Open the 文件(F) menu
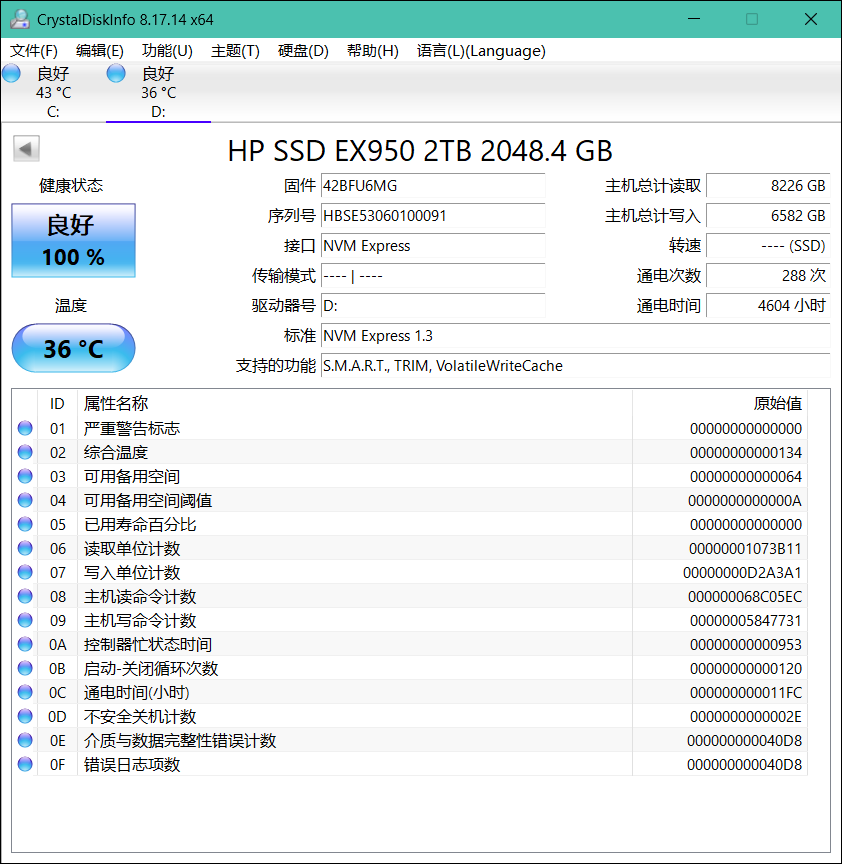Screen dimensions: 842x864 click(x=34, y=51)
